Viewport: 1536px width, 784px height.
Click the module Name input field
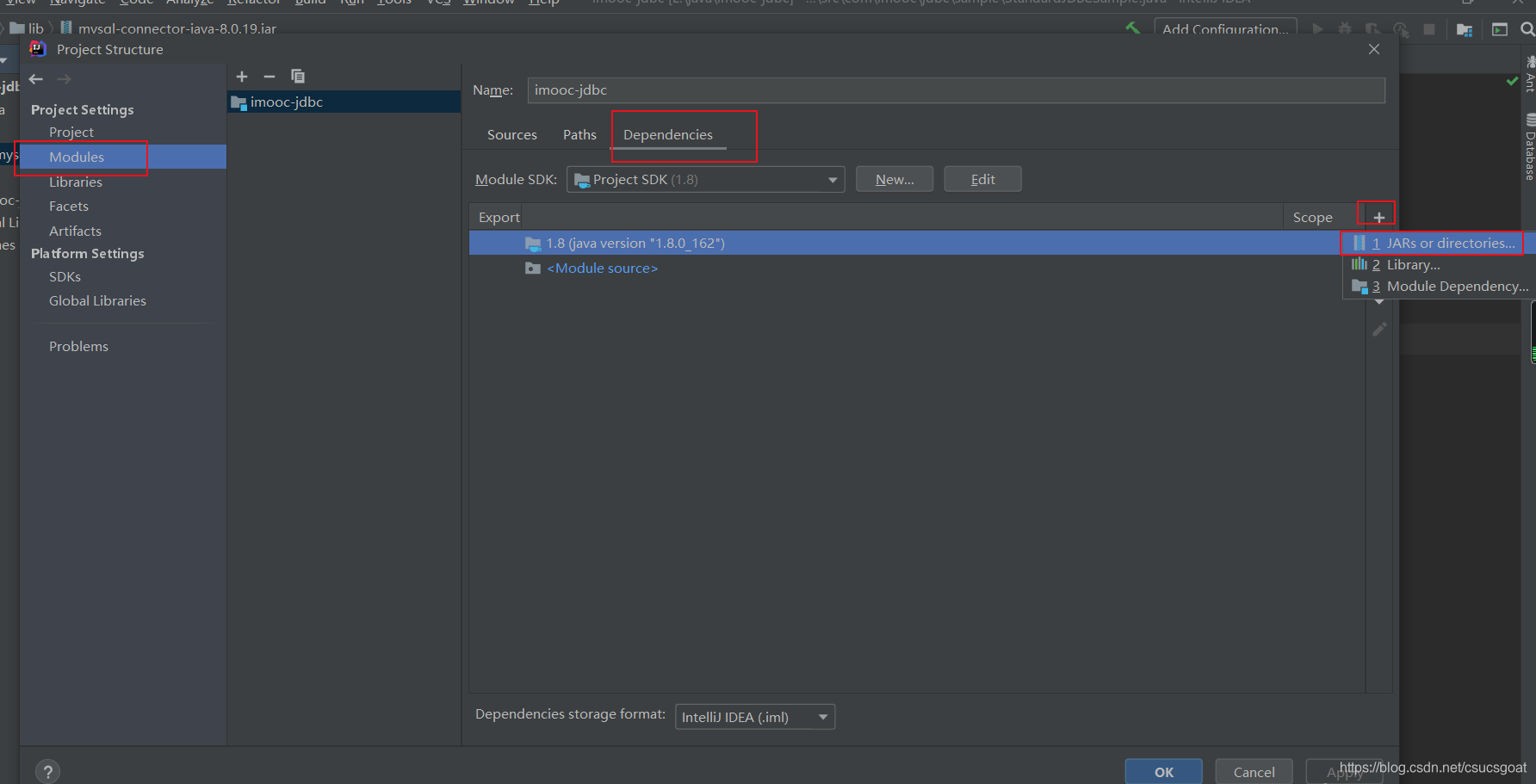(x=956, y=90)
